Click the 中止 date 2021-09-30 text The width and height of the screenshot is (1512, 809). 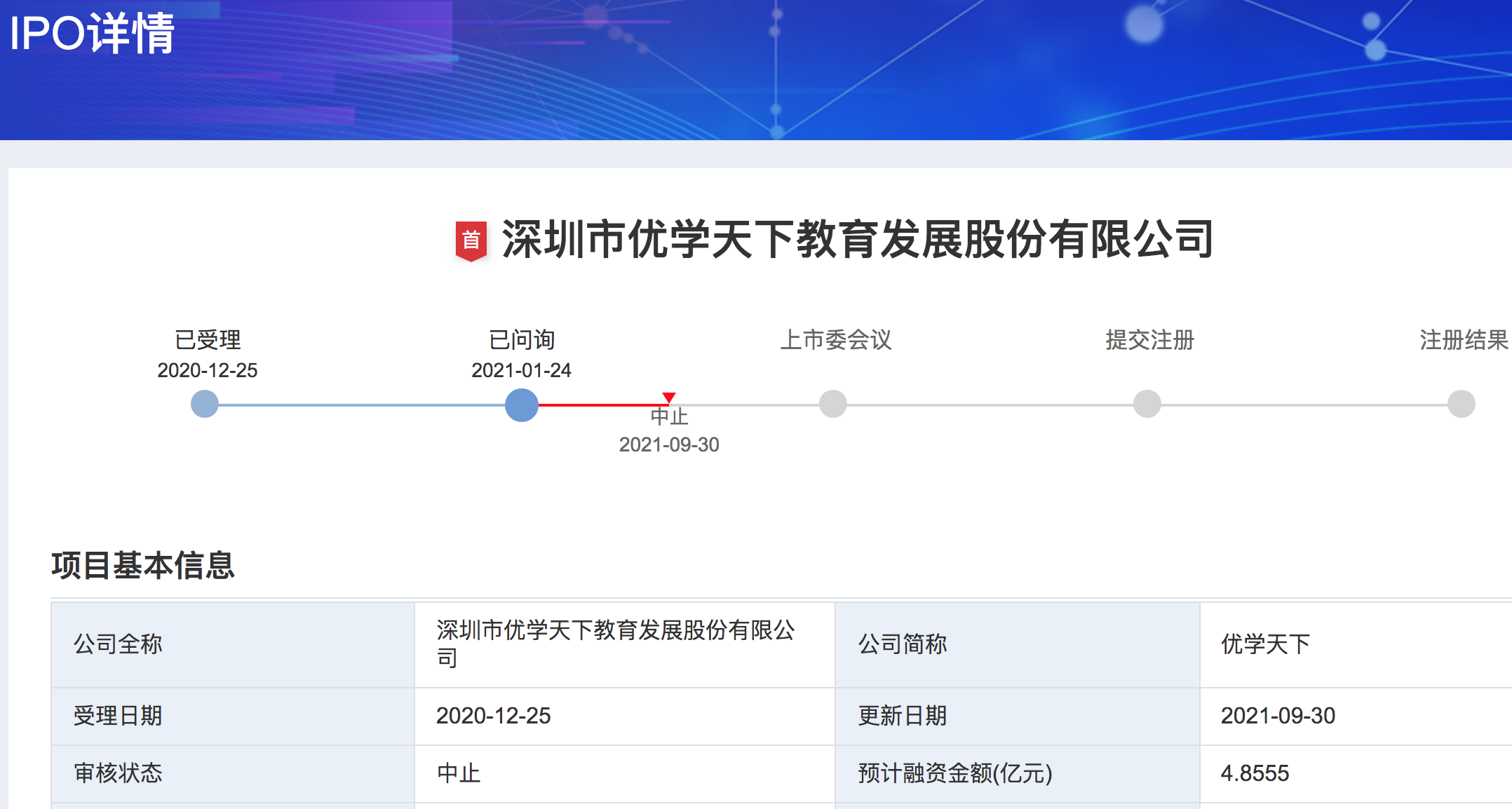(669, 444)
